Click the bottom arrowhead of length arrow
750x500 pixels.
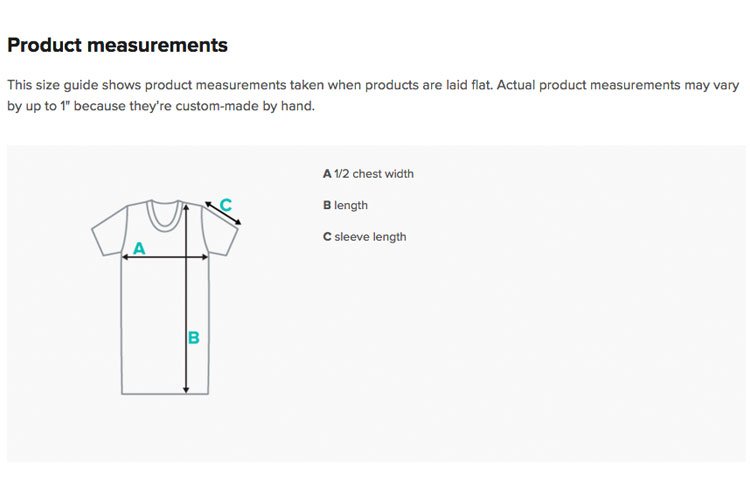coord(186,390)
